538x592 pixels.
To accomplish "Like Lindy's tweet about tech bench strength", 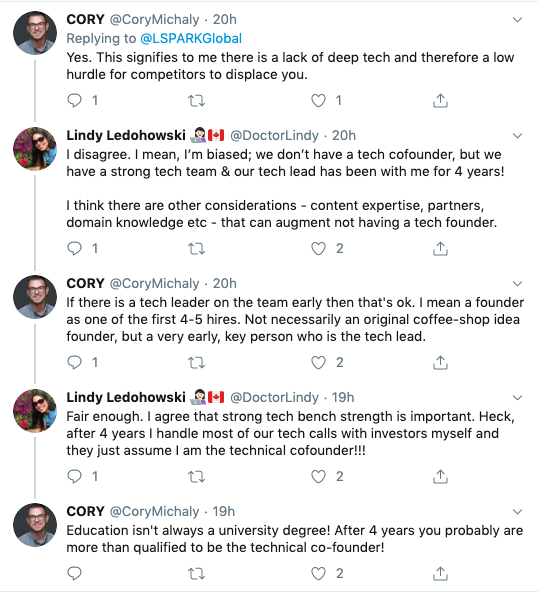I will click(318, 476).
